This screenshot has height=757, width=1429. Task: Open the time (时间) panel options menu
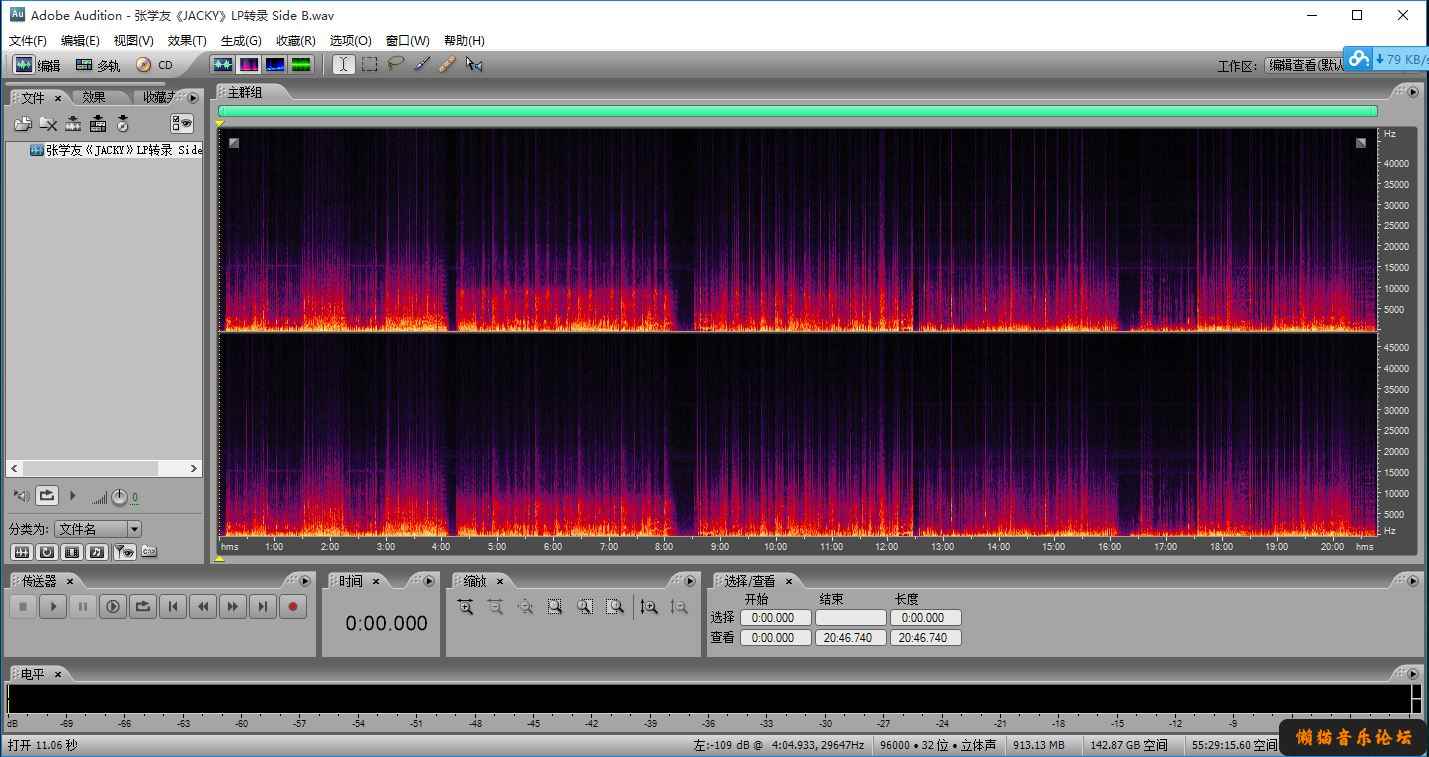click(x=429, y=581)
